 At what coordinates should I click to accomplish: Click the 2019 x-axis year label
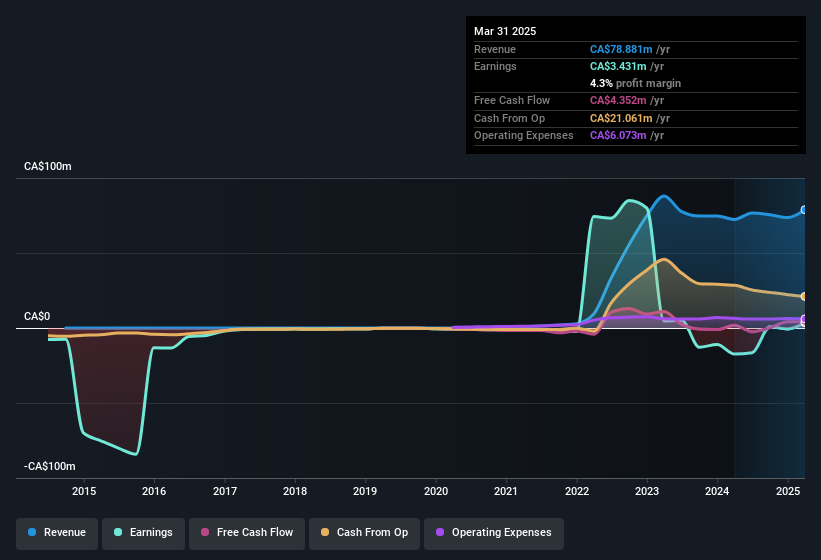tap(365, 491)
